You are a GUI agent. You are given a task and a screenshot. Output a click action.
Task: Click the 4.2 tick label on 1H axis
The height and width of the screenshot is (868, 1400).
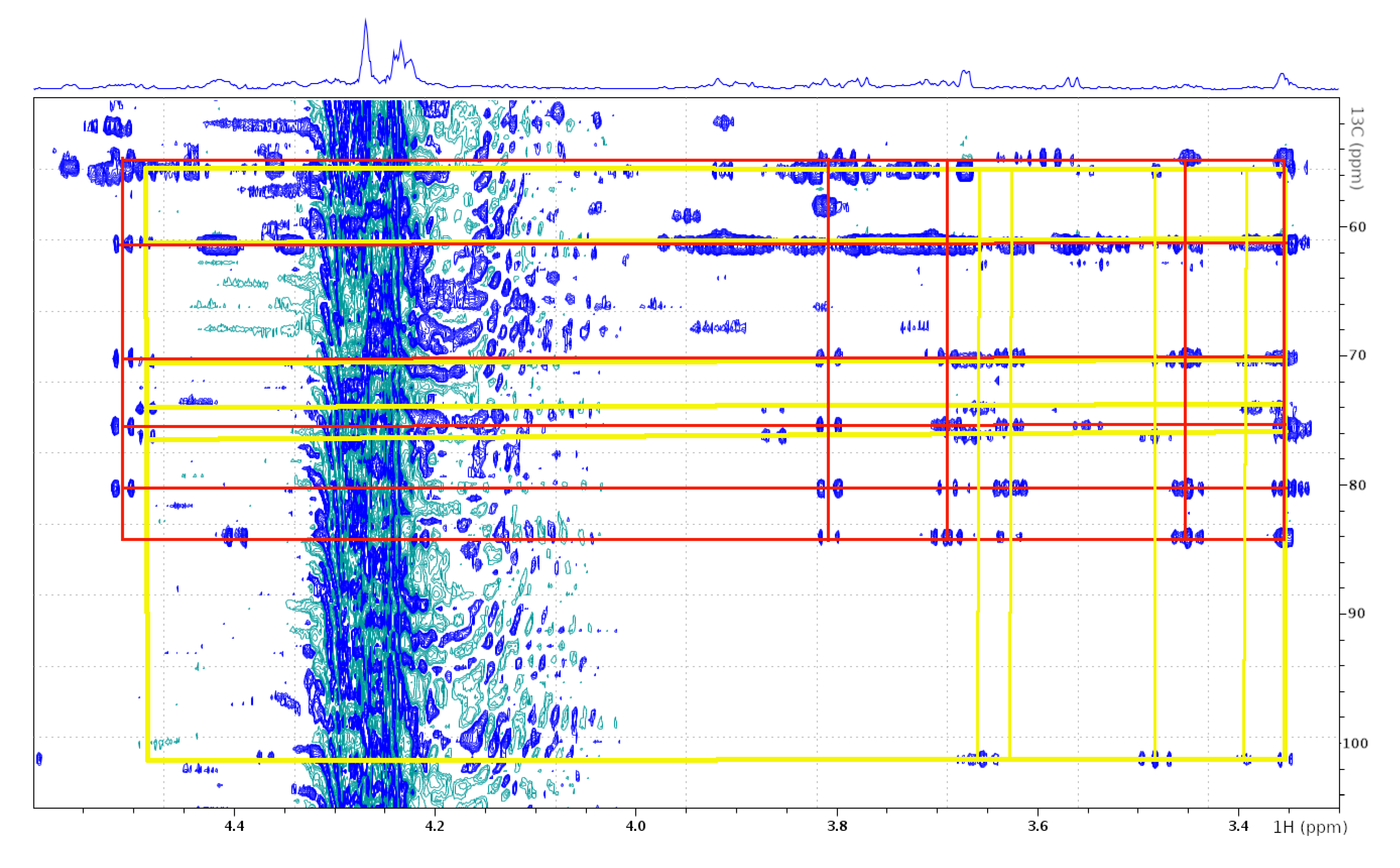[x=435, y=826]
